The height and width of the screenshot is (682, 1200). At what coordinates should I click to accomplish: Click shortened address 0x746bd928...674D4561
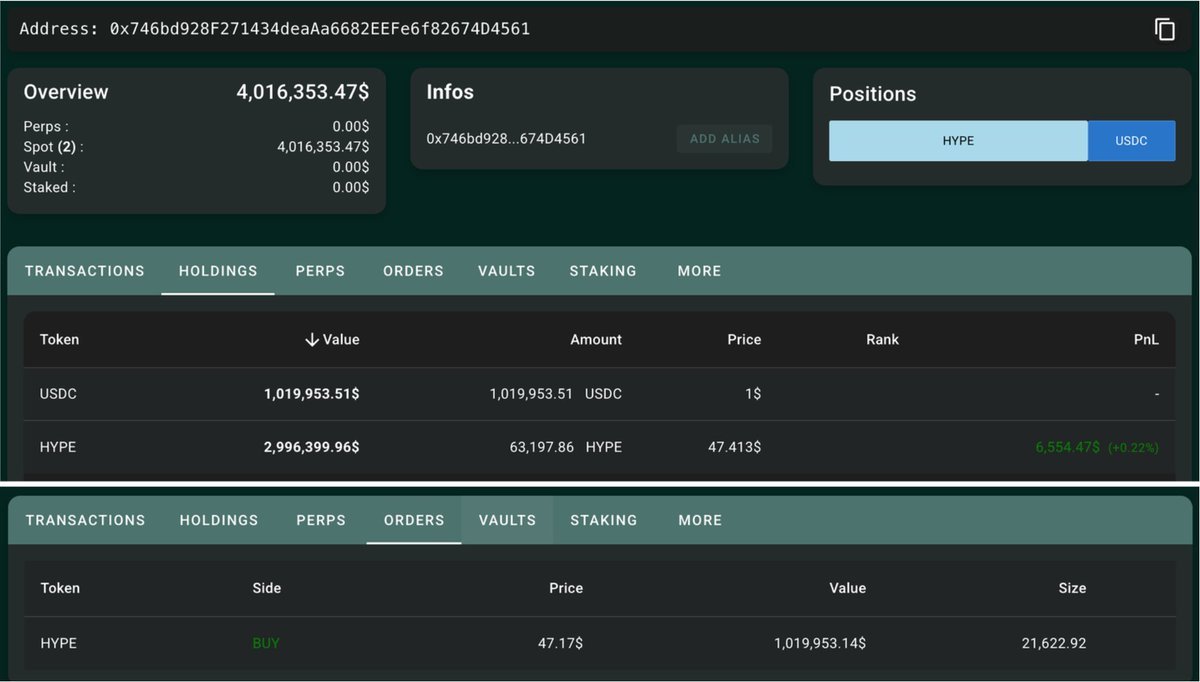pos(506,139)
